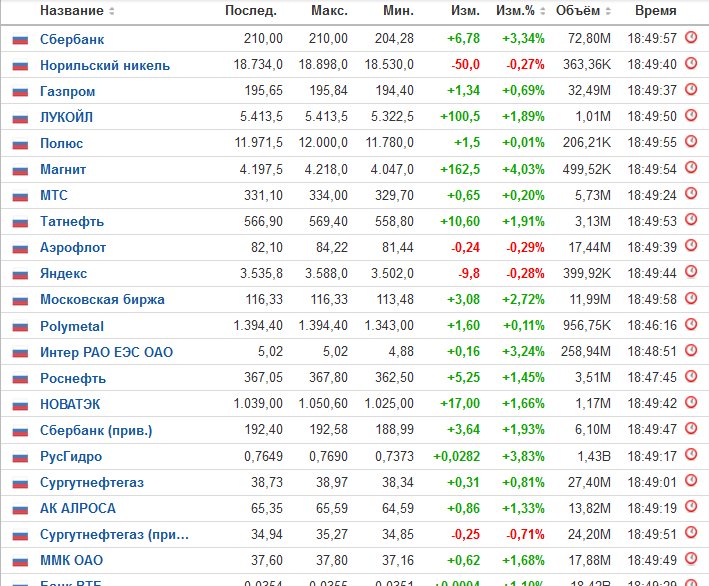The width and height of the screenshot is (709, 586).
Task: Open the Сбербанк stock link
Action: (x=72, y=39)
